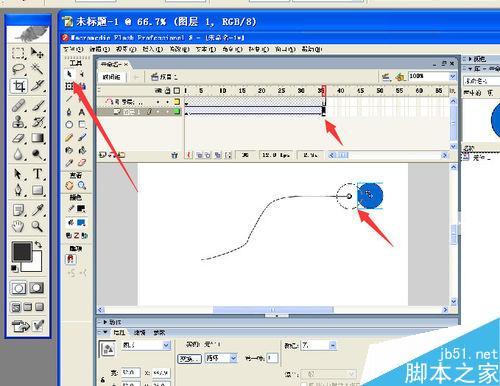Image resolution: width=500 pixels, height=386 pixels.
Task: Toggle the guide layer outline yellow square
Action: tap(177, 101)
